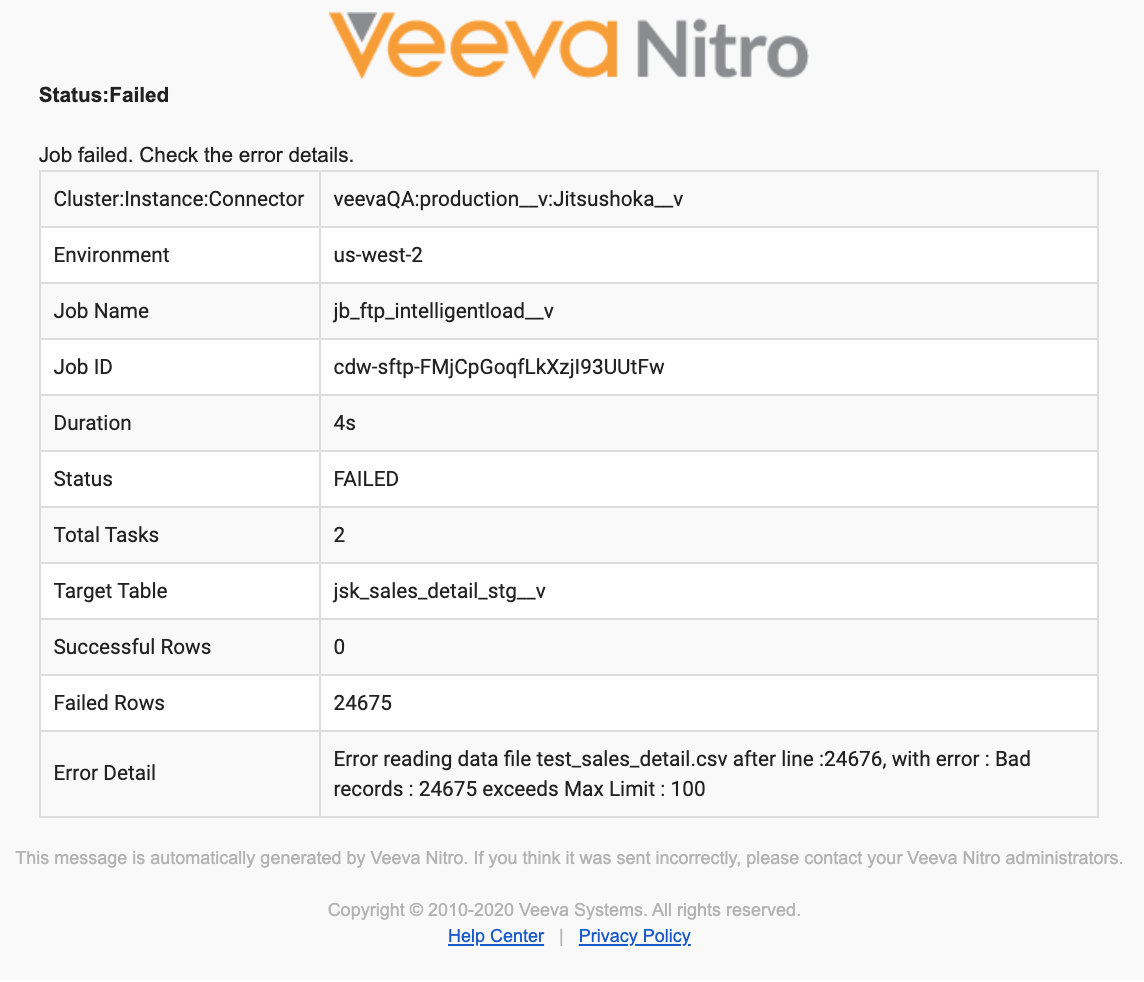Click the Veeva Nitro logo
This screenshot has width=1144, height=982.
pyautogui.click(x=568, y=46)
